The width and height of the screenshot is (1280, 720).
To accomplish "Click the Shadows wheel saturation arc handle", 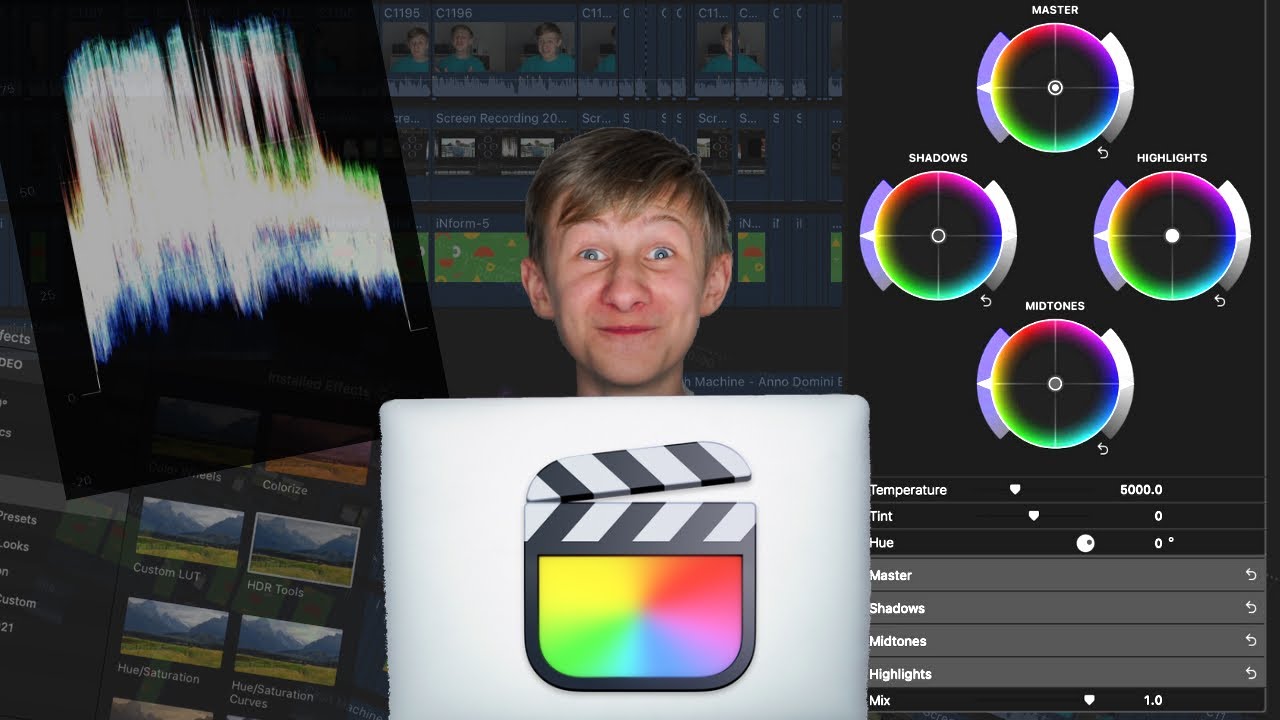I will [868, 236].
